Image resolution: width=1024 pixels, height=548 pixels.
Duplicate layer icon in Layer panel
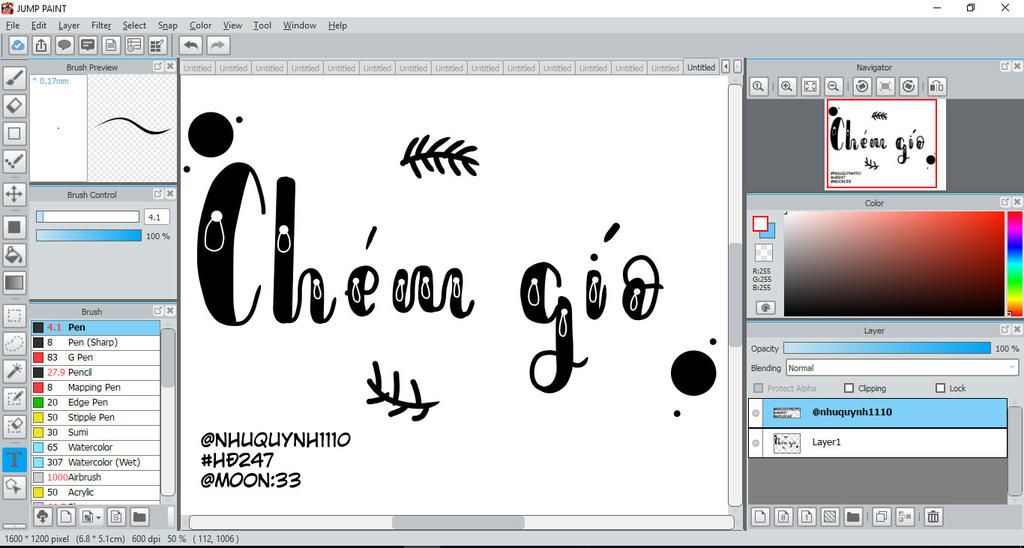881,517
